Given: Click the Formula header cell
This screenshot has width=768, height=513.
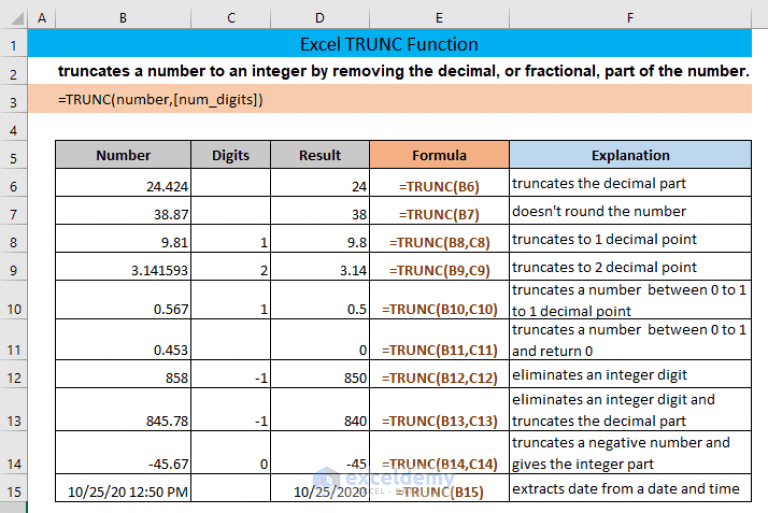Looking at the screenshot, I should [x=439, y=155].
